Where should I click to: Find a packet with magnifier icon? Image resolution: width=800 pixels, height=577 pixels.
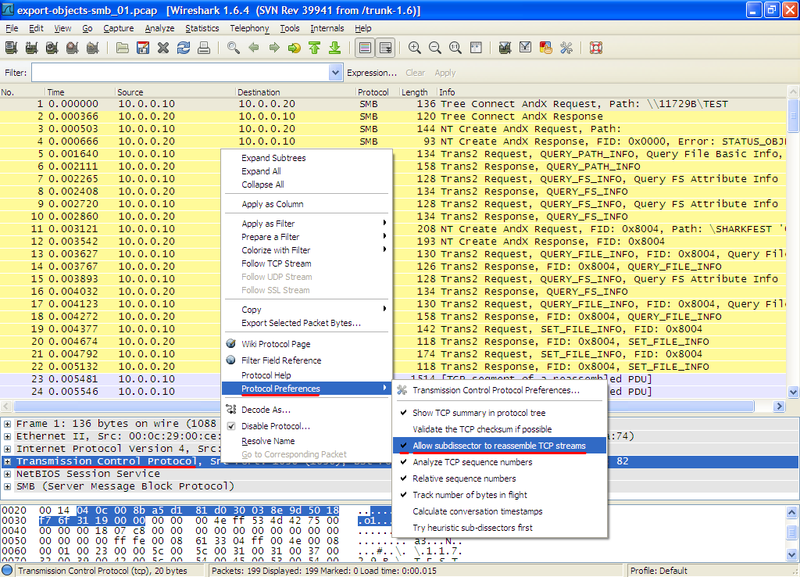click(x=234, y=48)
